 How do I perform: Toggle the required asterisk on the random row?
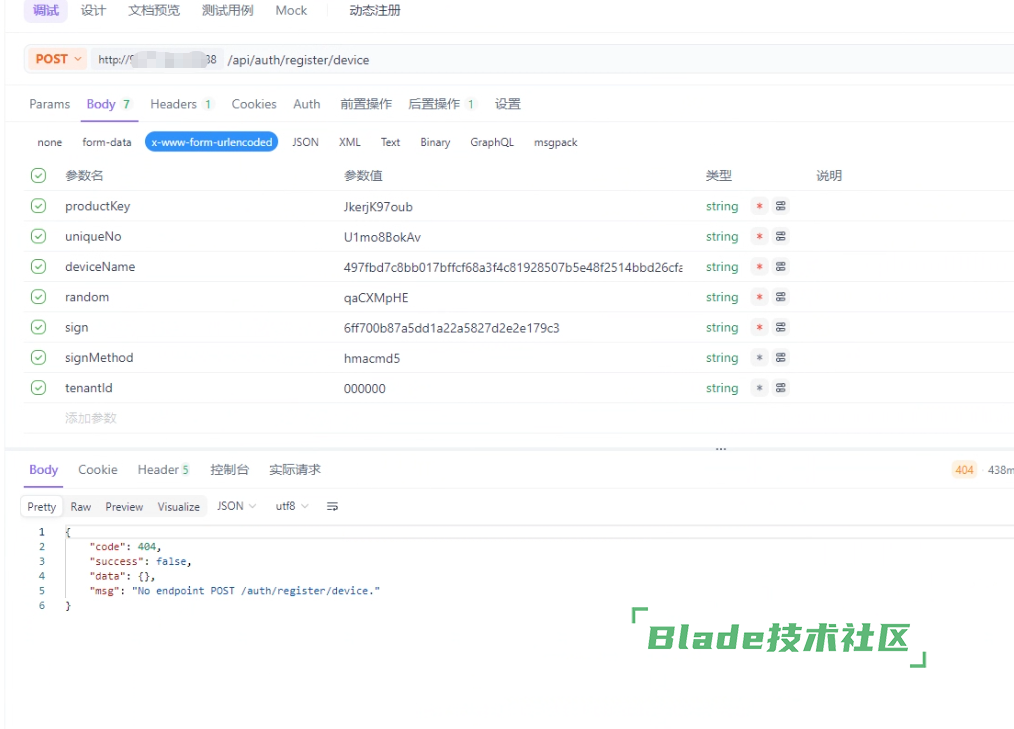pos(760,298)
